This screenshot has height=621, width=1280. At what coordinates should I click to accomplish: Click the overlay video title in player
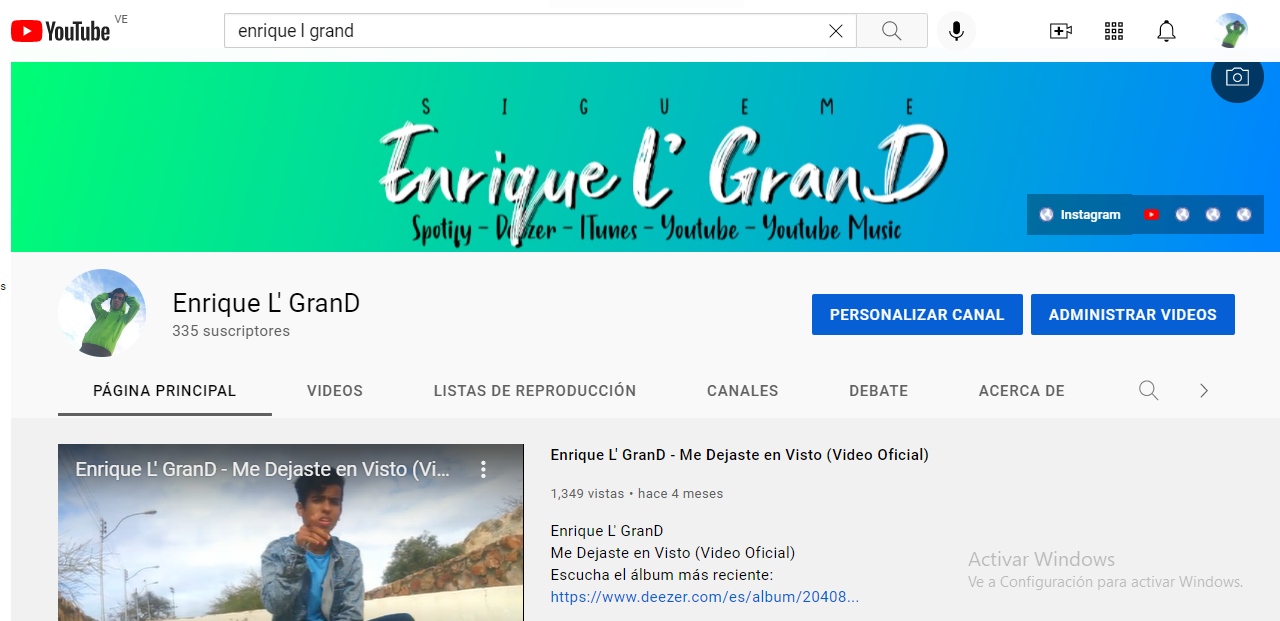tap(263, 469)
